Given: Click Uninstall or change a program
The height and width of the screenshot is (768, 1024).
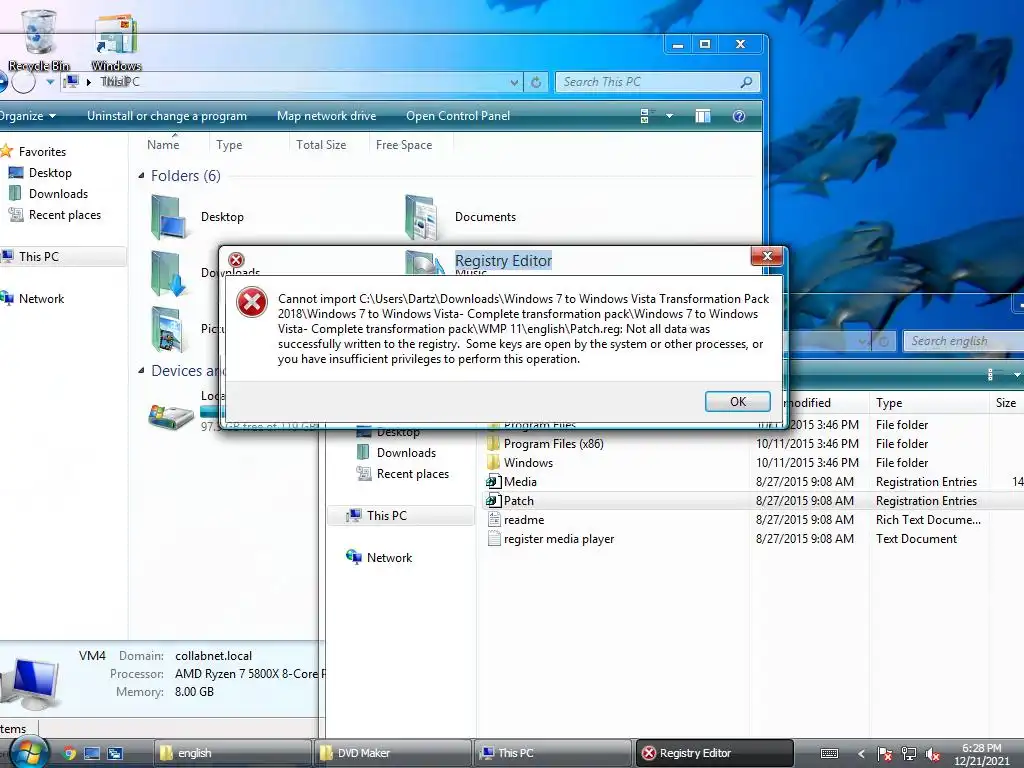Looking at the screenshot, I should pos(167,116).
